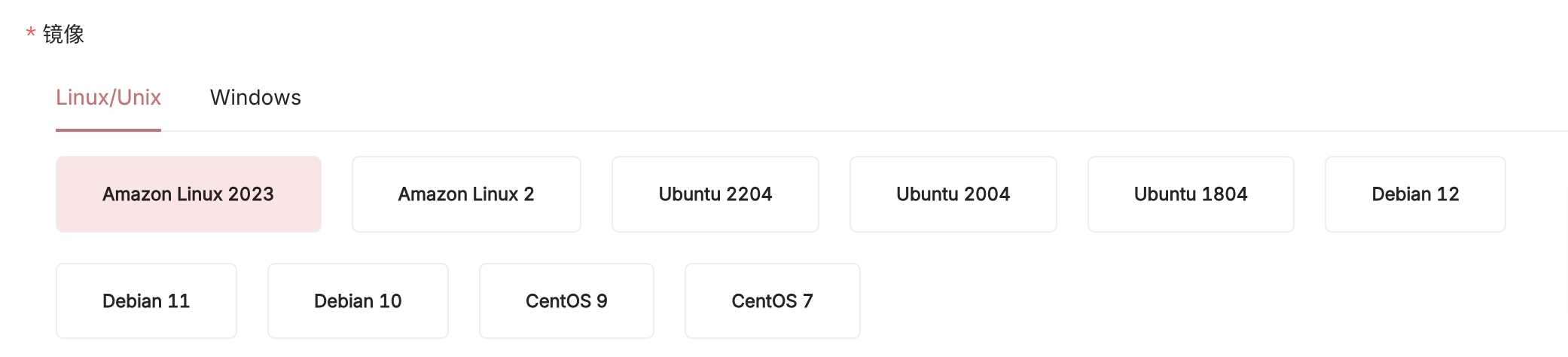Select Ubuntu 1804 as the image
Screen dimensions: 1568x357
point(1191,194)
